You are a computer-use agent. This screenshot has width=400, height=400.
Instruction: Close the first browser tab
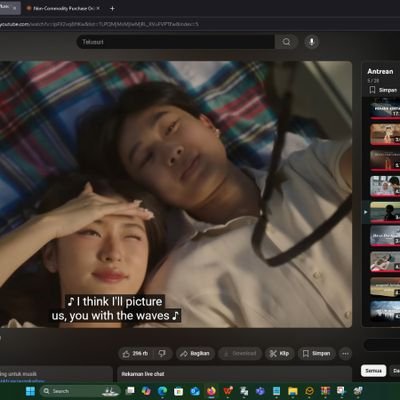coord(15,8)
